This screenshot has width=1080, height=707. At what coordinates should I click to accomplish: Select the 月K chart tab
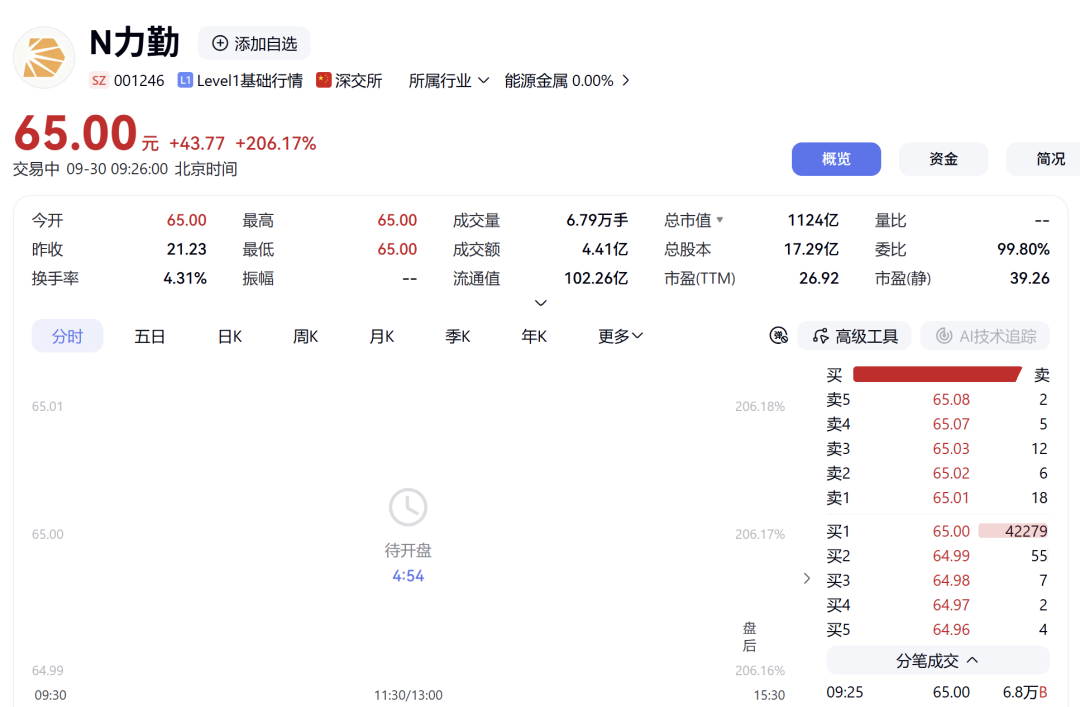coord(382,336)
